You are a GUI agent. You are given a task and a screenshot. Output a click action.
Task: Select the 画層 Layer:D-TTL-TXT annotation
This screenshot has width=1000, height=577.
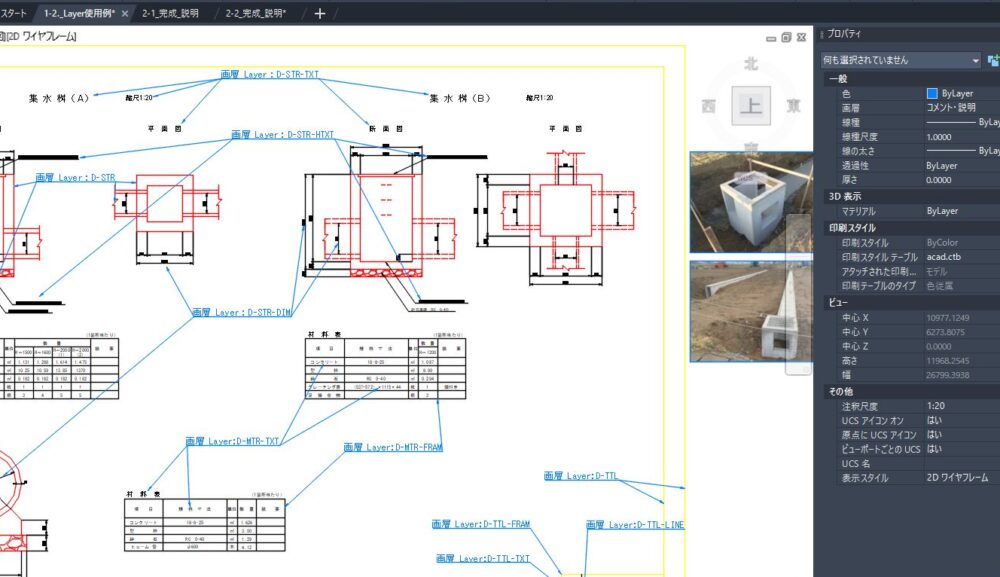click(x=483, y=559)
